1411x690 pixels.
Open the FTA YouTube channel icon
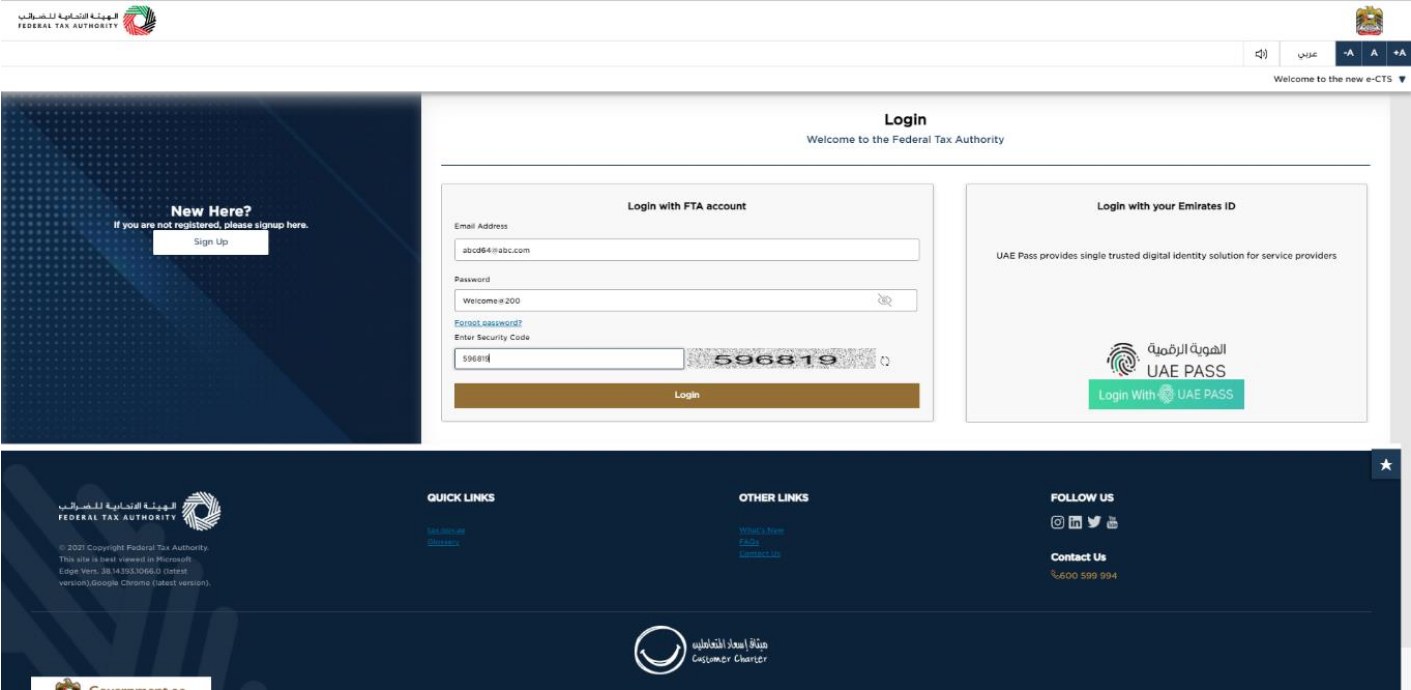1111,522
